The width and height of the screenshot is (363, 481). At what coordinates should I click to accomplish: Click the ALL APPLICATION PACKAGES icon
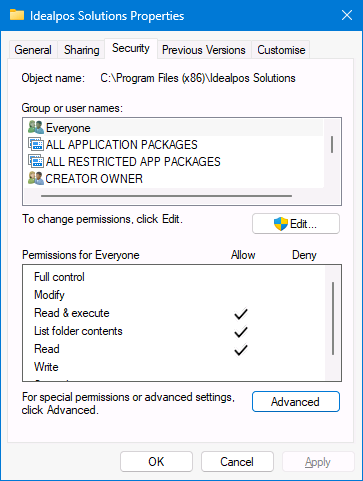click(x=36, y=144)
